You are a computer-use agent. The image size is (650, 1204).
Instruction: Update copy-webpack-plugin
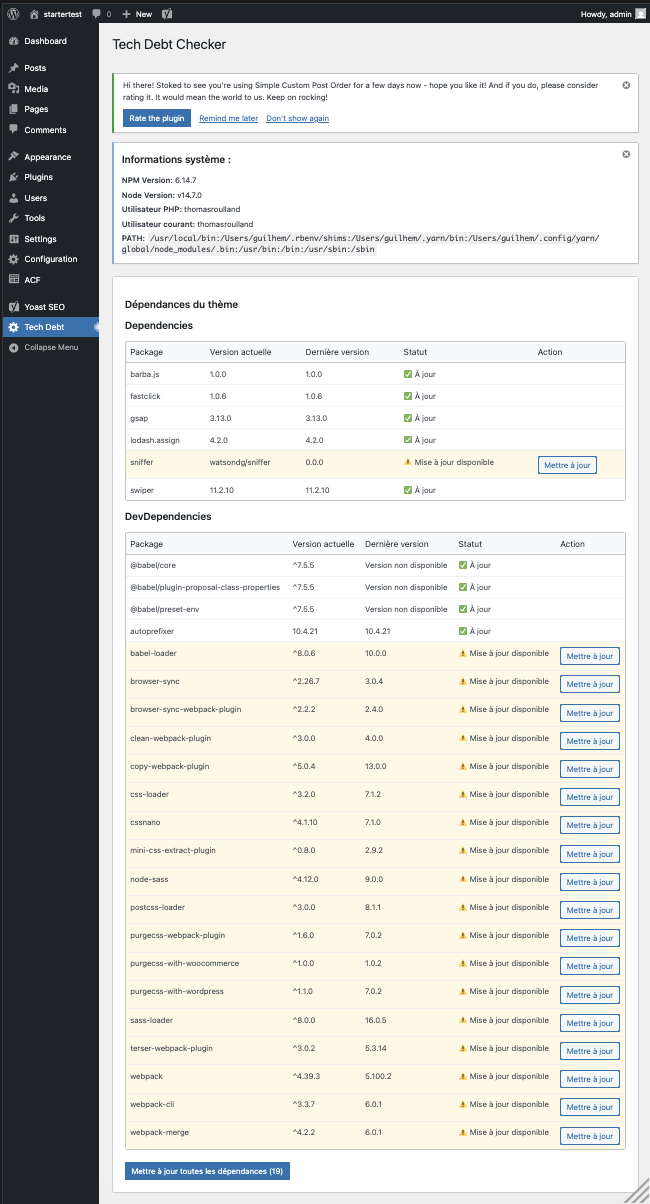click(x=589, y=769)
